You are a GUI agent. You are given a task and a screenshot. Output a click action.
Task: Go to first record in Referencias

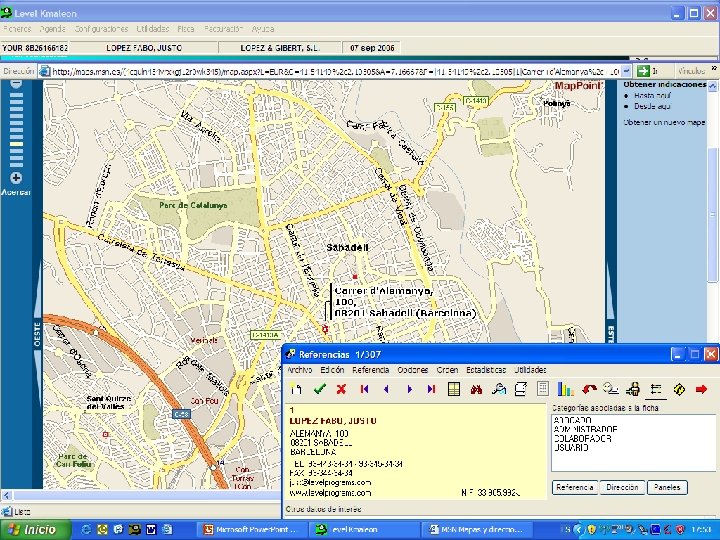pos(364,389)
